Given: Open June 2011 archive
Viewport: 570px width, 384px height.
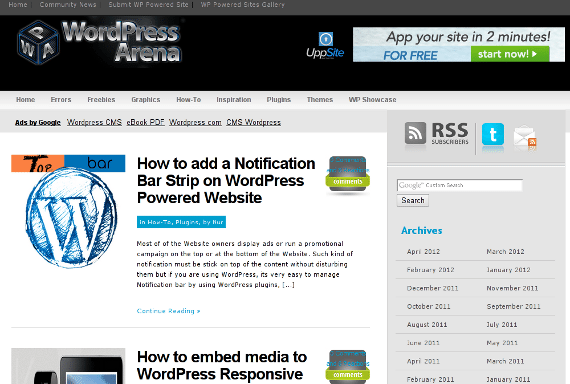Looking at the screenshot, I should 423,343.
